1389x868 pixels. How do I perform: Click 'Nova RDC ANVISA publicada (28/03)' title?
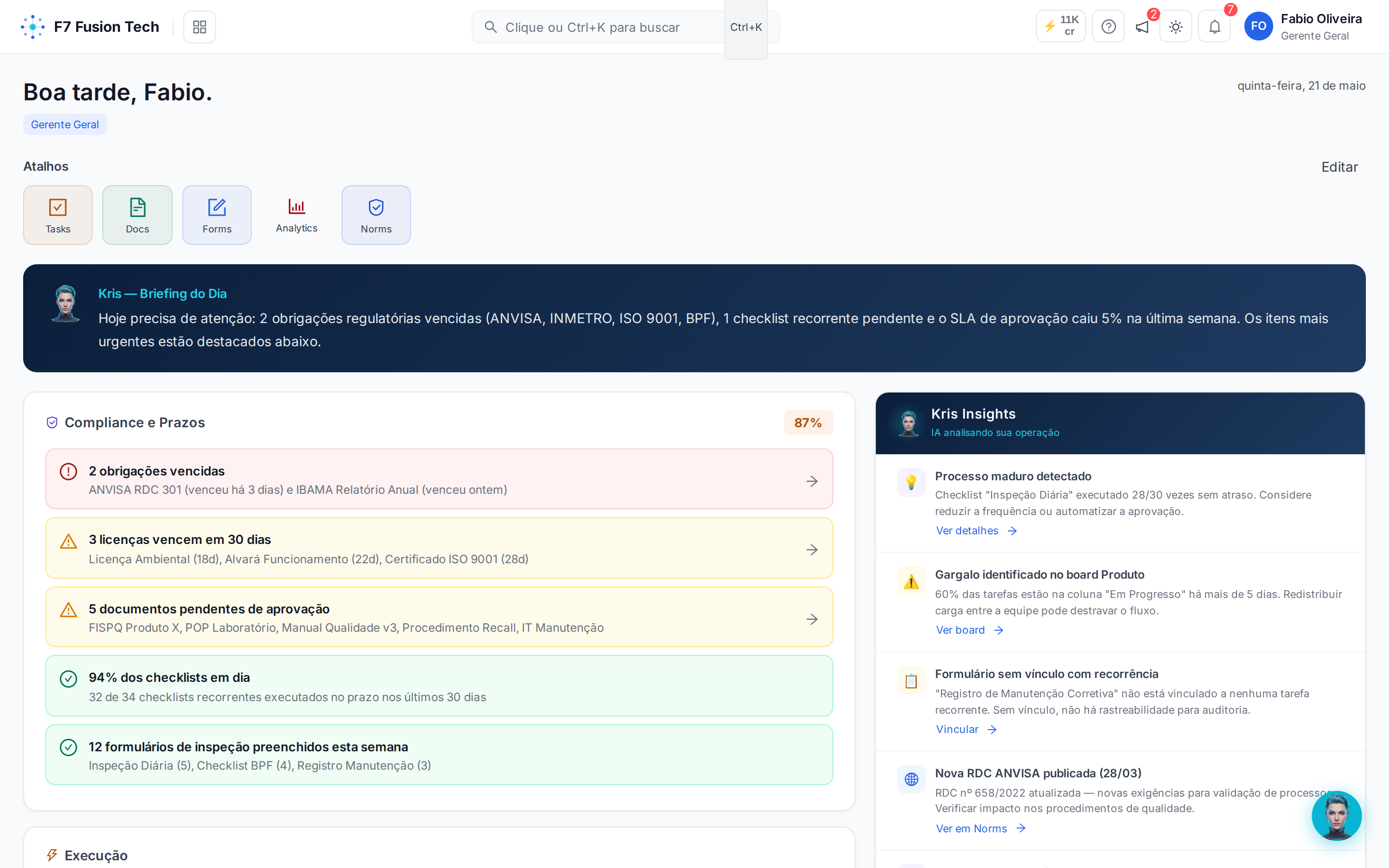tap(1038, 773)
